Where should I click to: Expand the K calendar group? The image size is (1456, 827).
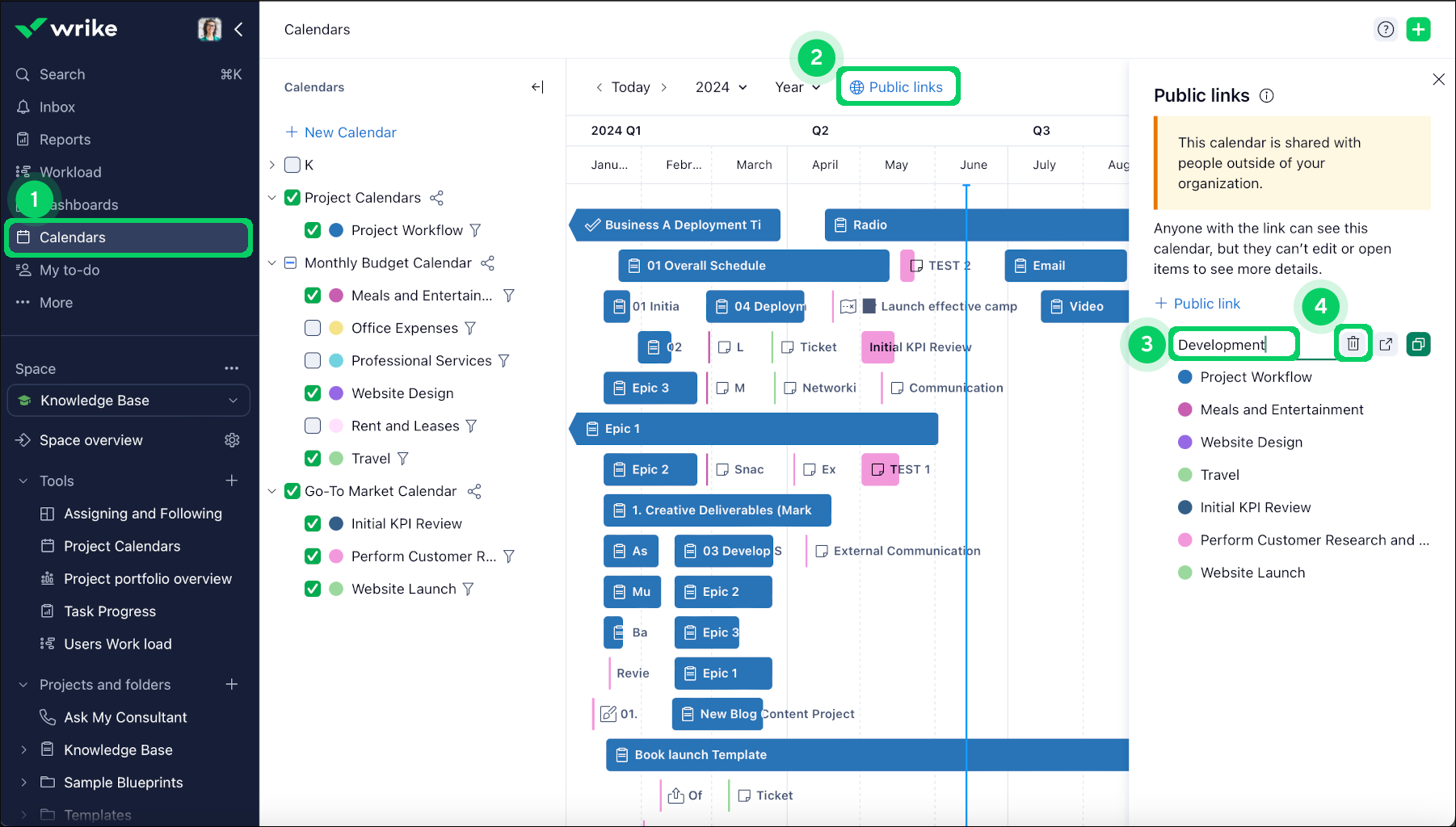pyautogui.click(x=271, y=164)
